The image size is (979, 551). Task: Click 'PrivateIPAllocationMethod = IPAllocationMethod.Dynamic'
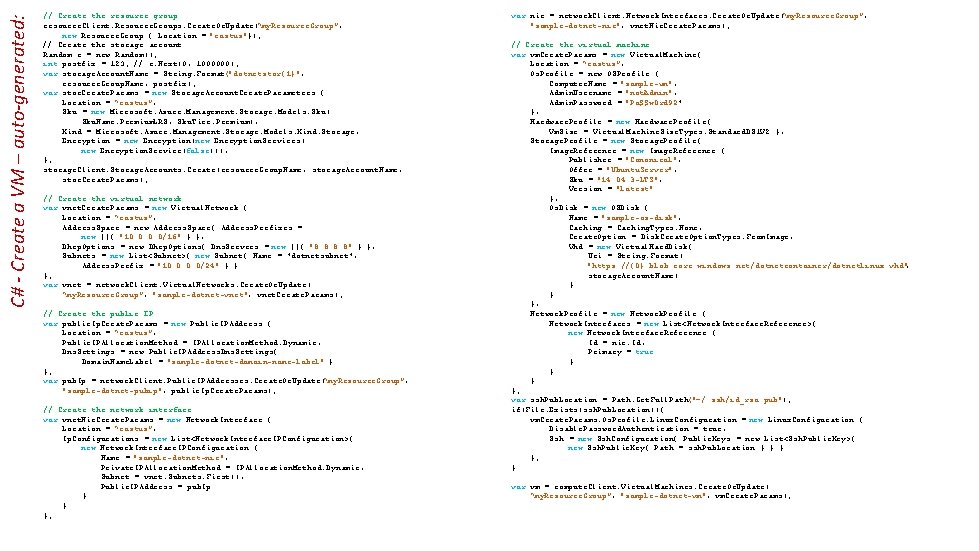[x=232, y=467]
